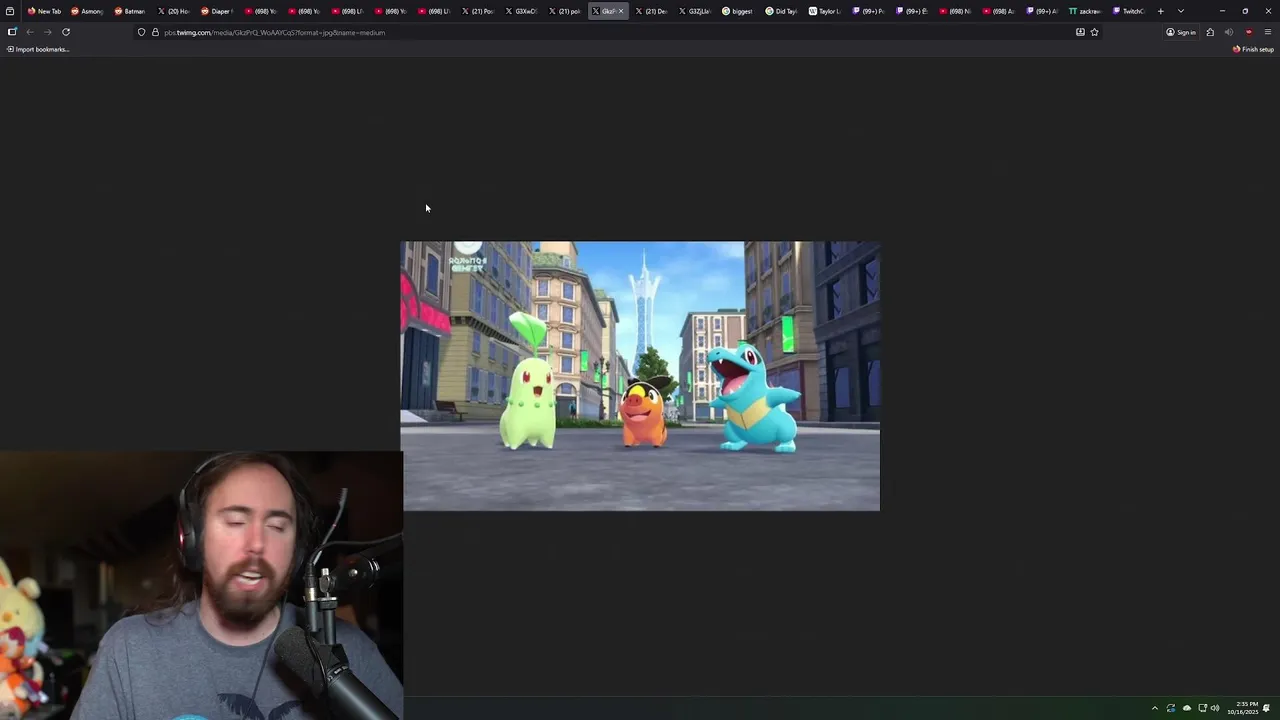
Task: Reload the current page
Action: (66, 32)
